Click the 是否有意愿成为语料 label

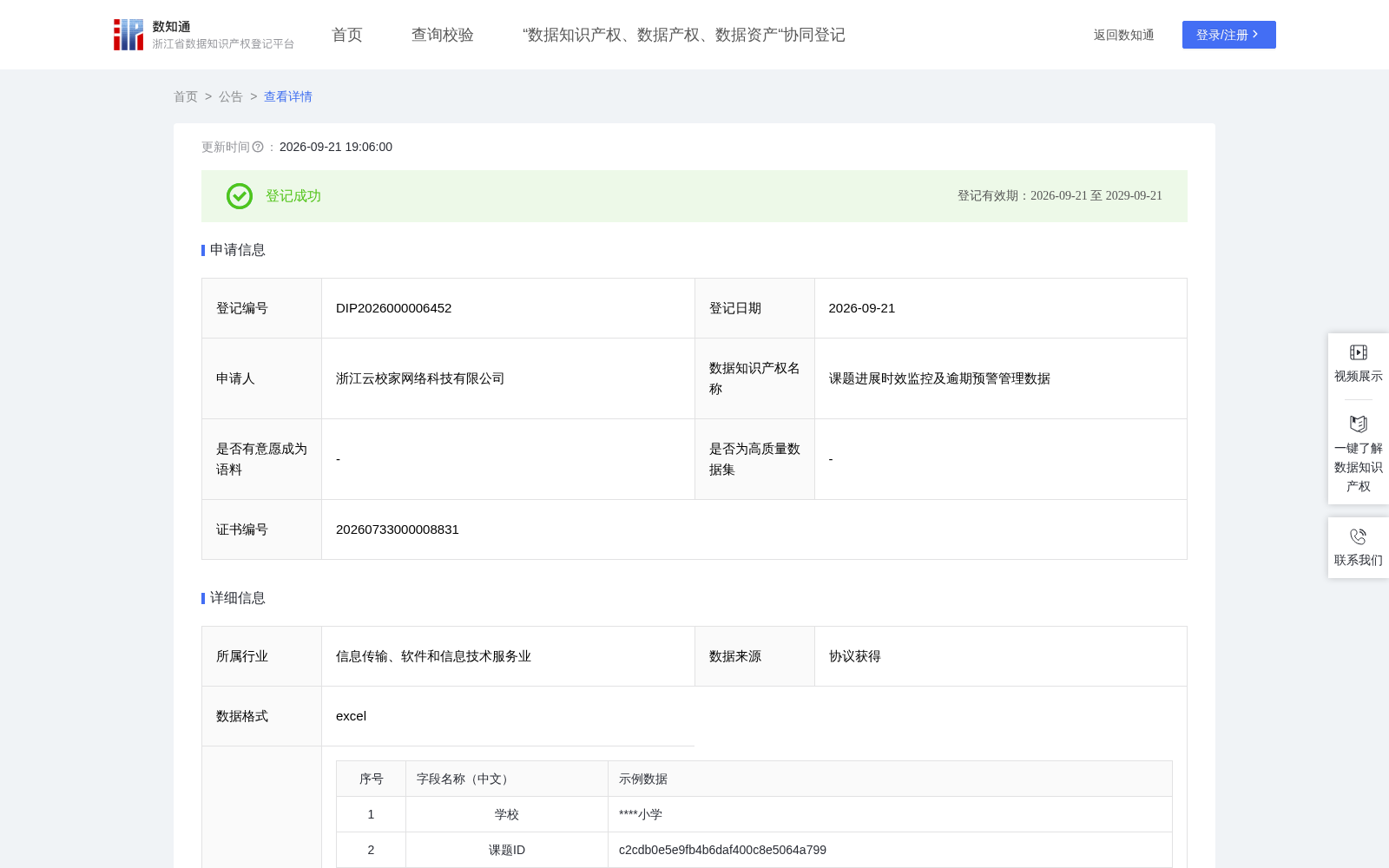click(x=262, y=459)
